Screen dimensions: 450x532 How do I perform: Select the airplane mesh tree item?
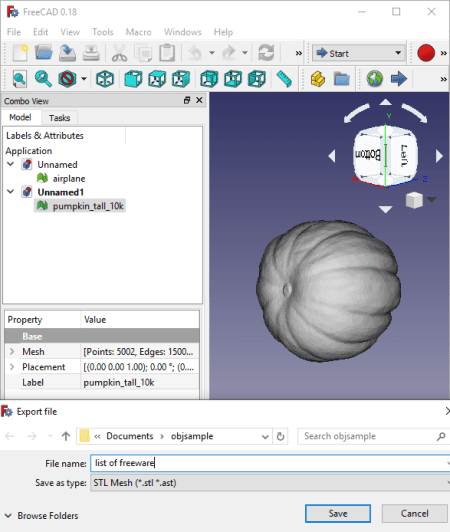pyautogui.click(x=69, y=178)
